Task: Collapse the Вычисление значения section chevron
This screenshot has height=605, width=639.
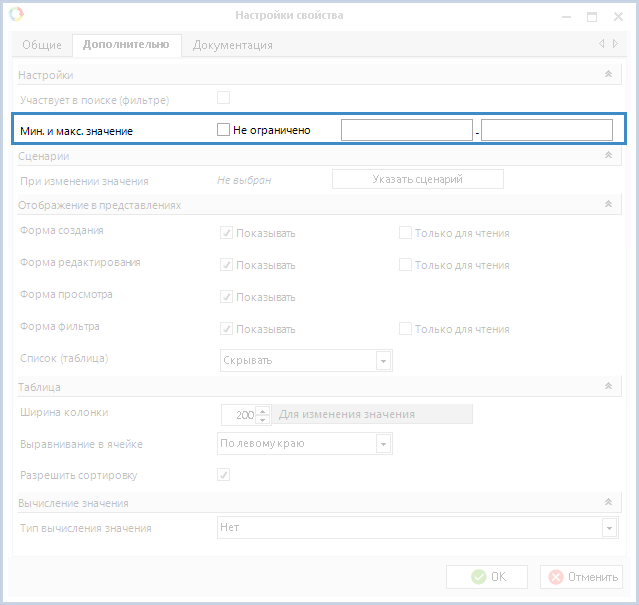Action: coord(608,502)
